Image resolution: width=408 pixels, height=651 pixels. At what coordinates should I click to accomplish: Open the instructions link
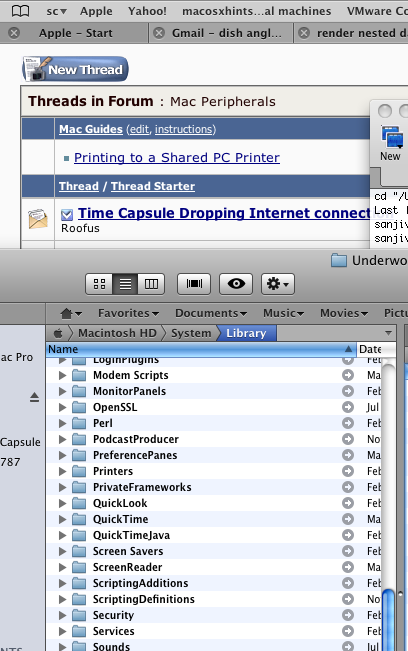[x=183, y=129]
